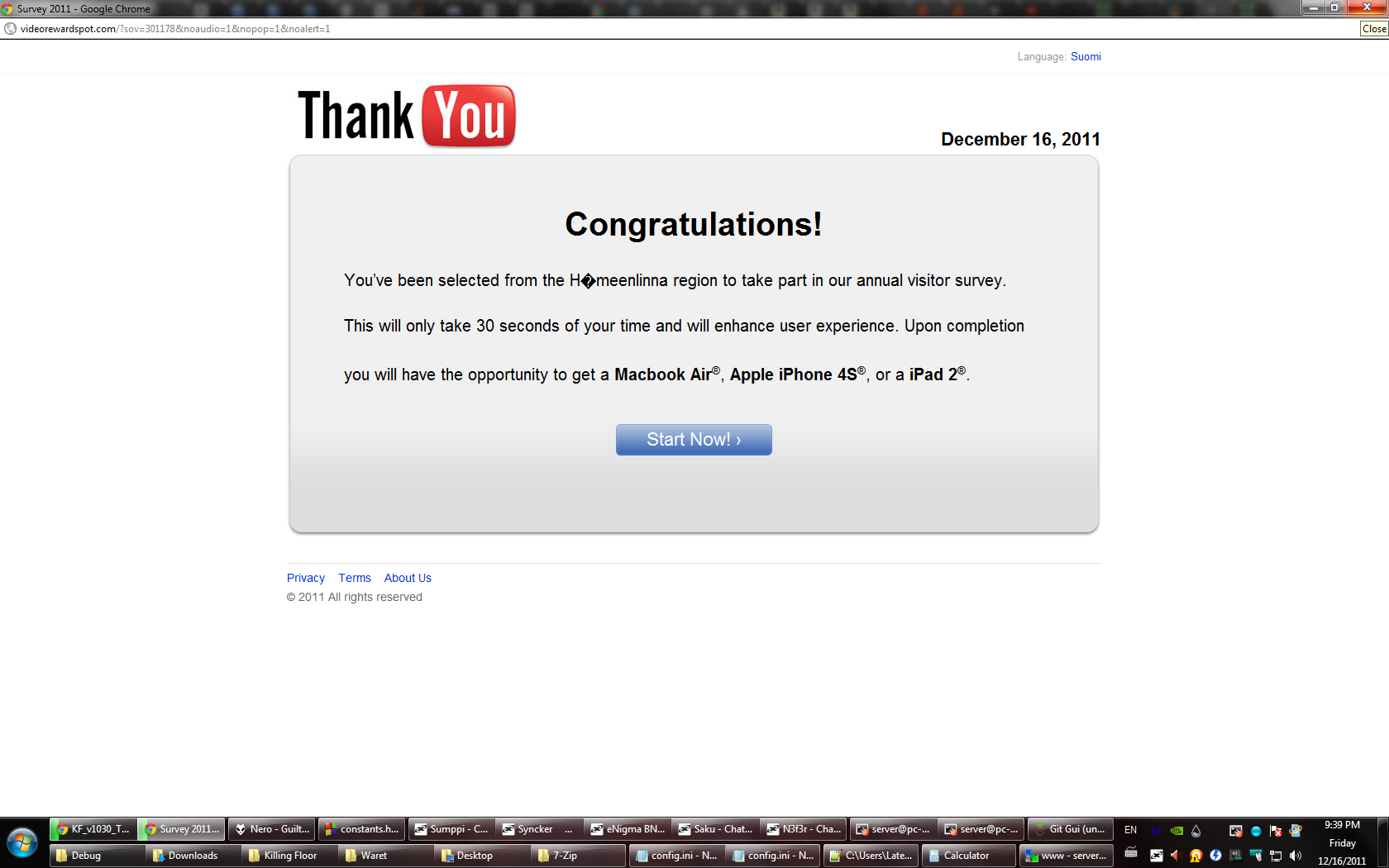Open Downloads folder taskbar item
Image resolution: width=1389 pixels, height=868 pixels.
tap(193, 856)
